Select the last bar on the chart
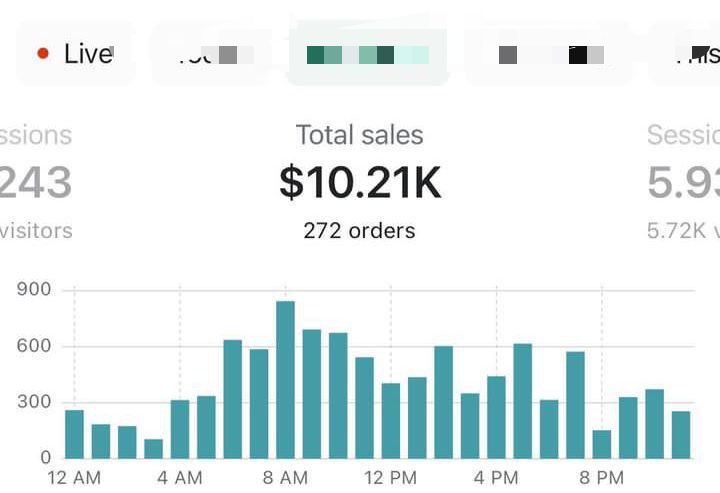Viewport: 720px width, 493px height. pos(681,435)
